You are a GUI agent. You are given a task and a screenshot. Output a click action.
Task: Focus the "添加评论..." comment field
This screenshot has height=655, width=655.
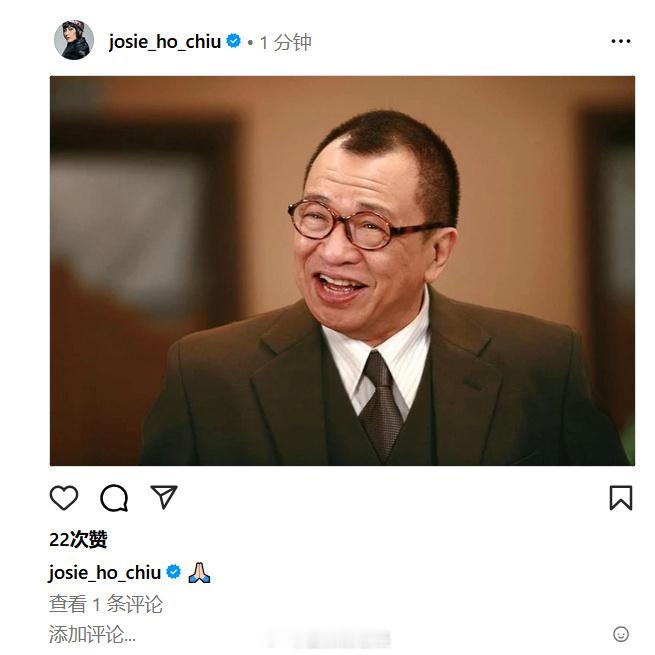(326, 634)
